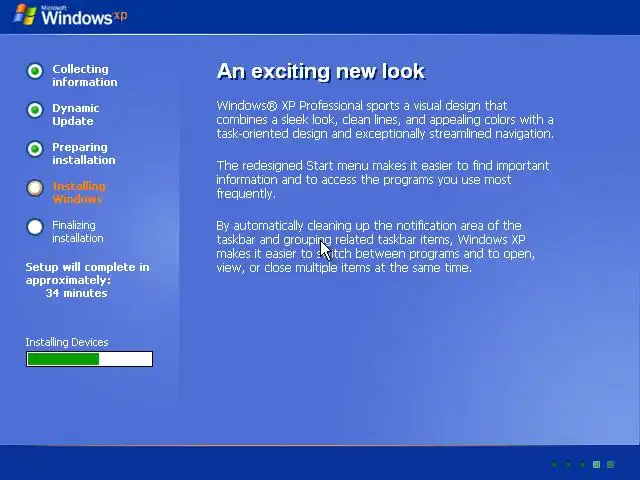Screen dimensions: 640x480
Task: Select the Finalizing installation step bullet
Action: [35, 227]
